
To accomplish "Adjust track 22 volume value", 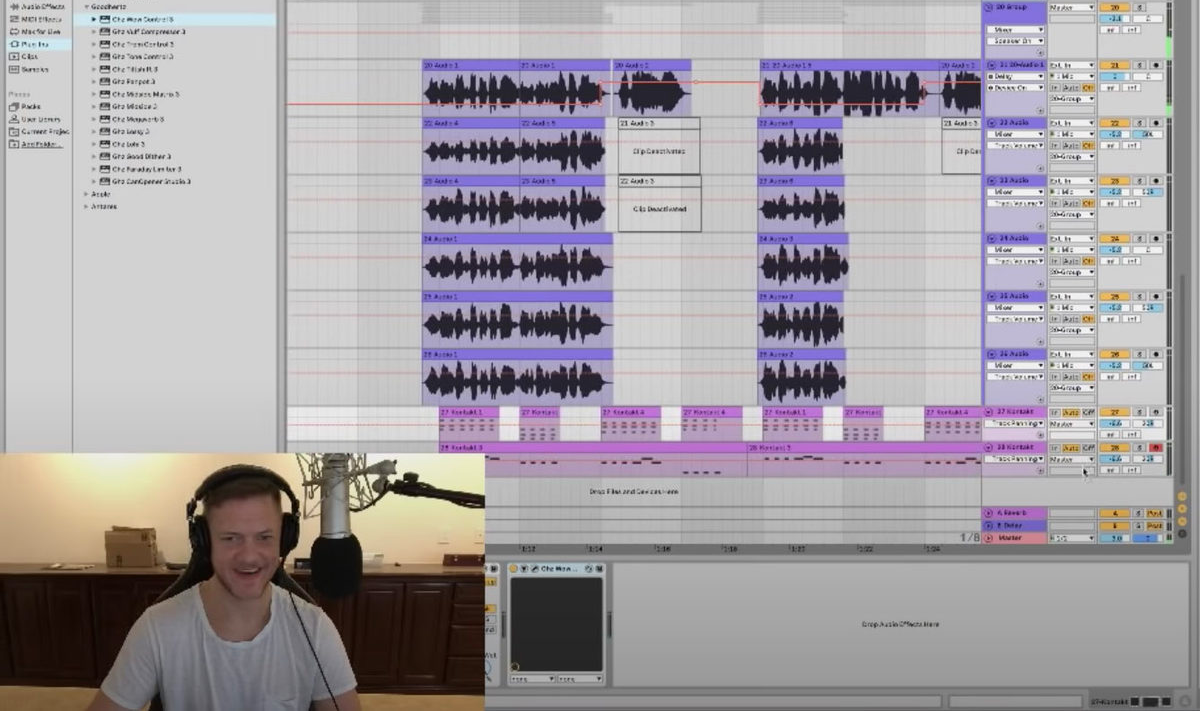I will 1114,134.
